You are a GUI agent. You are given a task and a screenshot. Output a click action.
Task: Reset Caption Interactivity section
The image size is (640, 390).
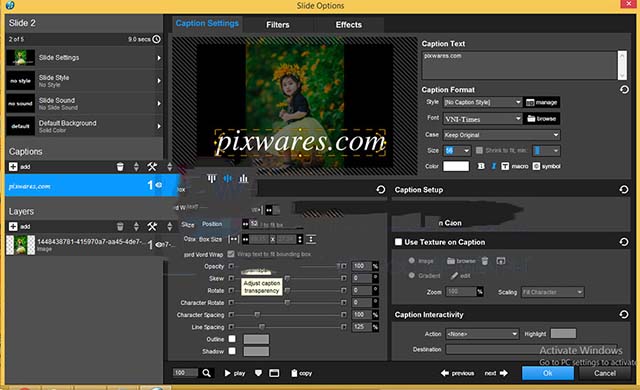(624, 314)
